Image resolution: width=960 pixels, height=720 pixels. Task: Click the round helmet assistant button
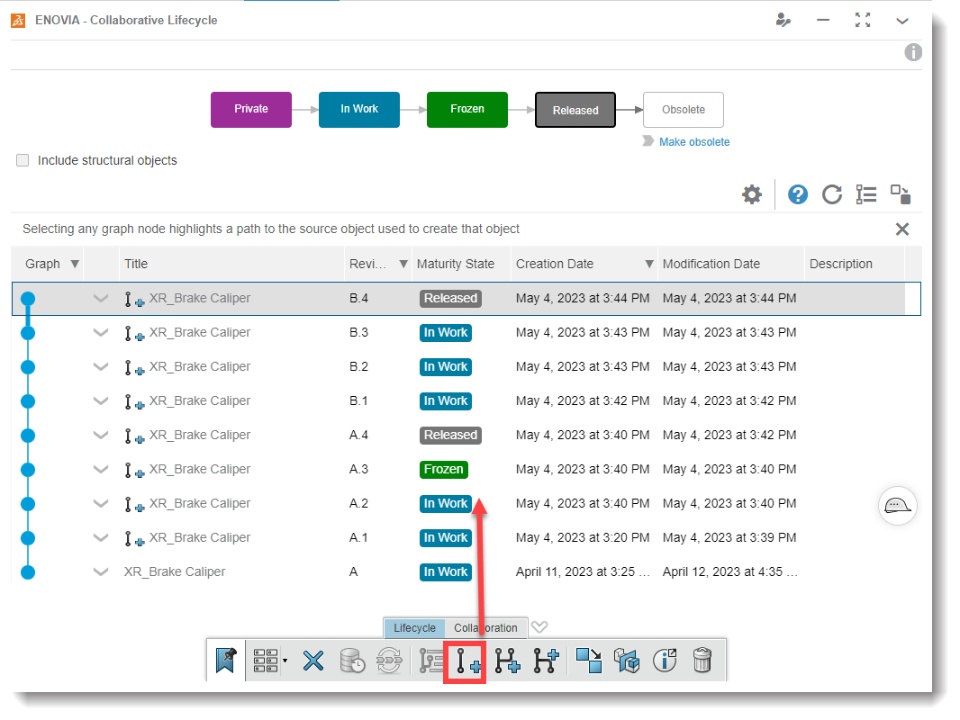pos(898,506)
